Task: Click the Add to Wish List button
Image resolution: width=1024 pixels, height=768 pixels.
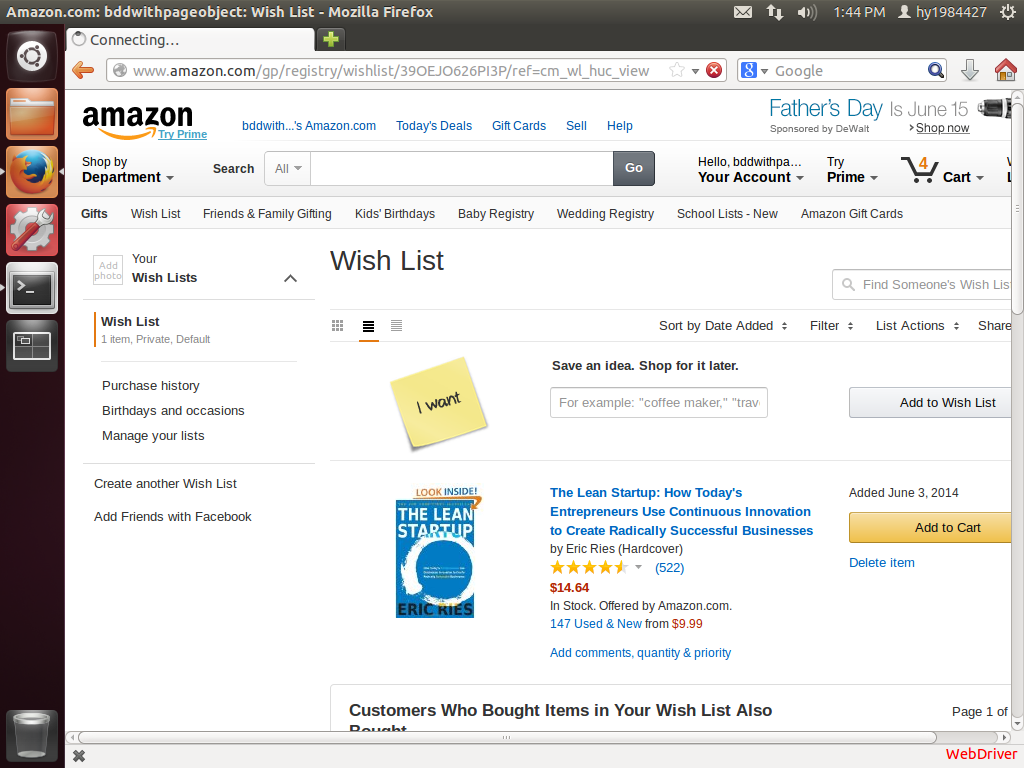Action: tap(931, 402)
